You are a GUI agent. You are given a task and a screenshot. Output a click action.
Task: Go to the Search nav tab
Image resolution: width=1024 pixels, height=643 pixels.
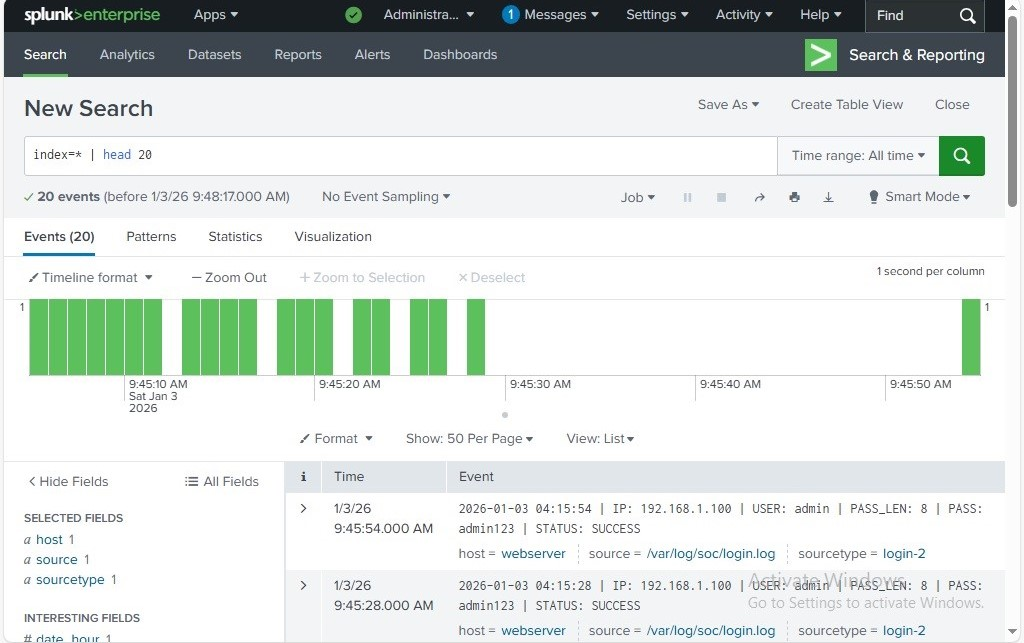[45, 55]
